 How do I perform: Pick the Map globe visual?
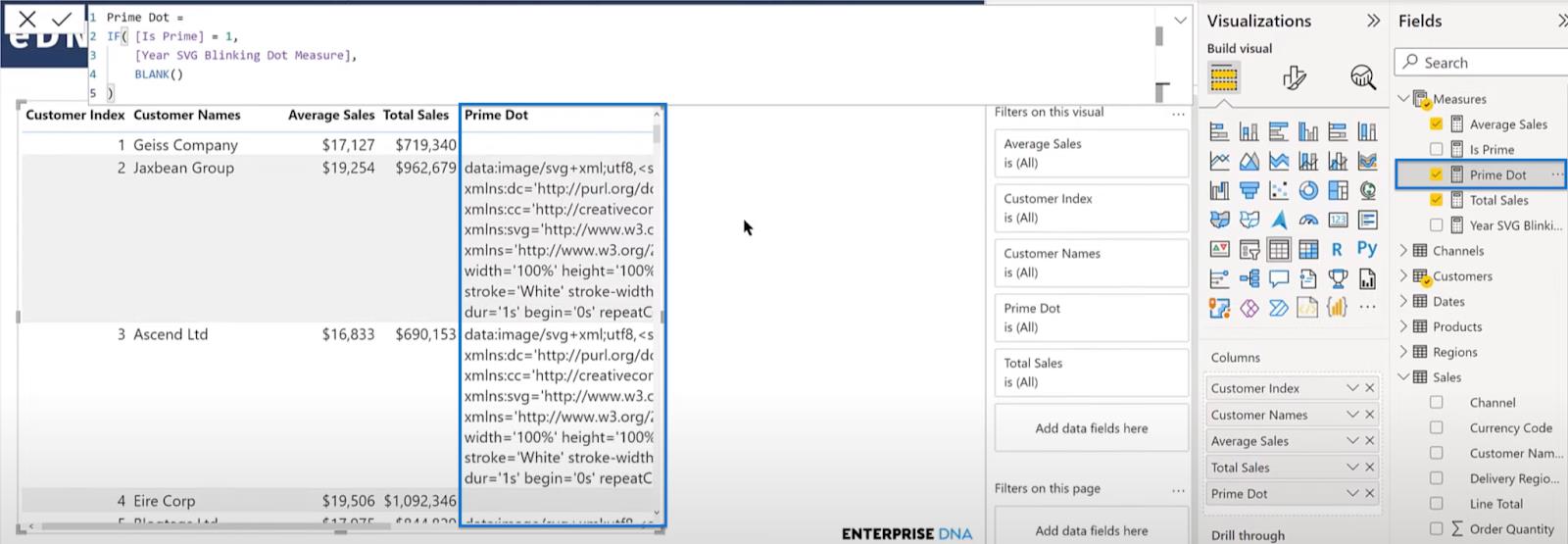[1367, 190]
